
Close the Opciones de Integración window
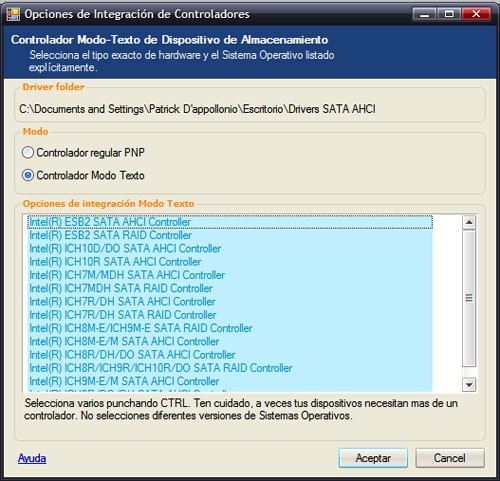[476, 14]
